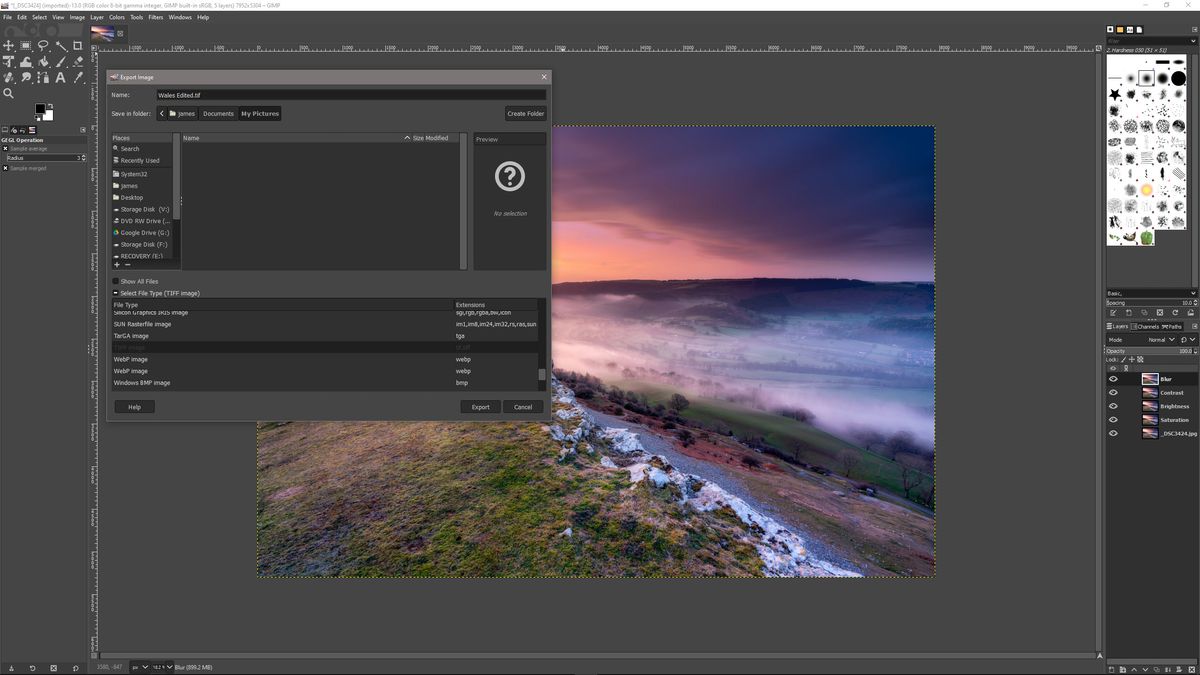Image resolution: width=1200 pixels, height=675 pixels.
Task: Hide the Blur layer
Action: pyautogui.click(x=1113, y=379)
